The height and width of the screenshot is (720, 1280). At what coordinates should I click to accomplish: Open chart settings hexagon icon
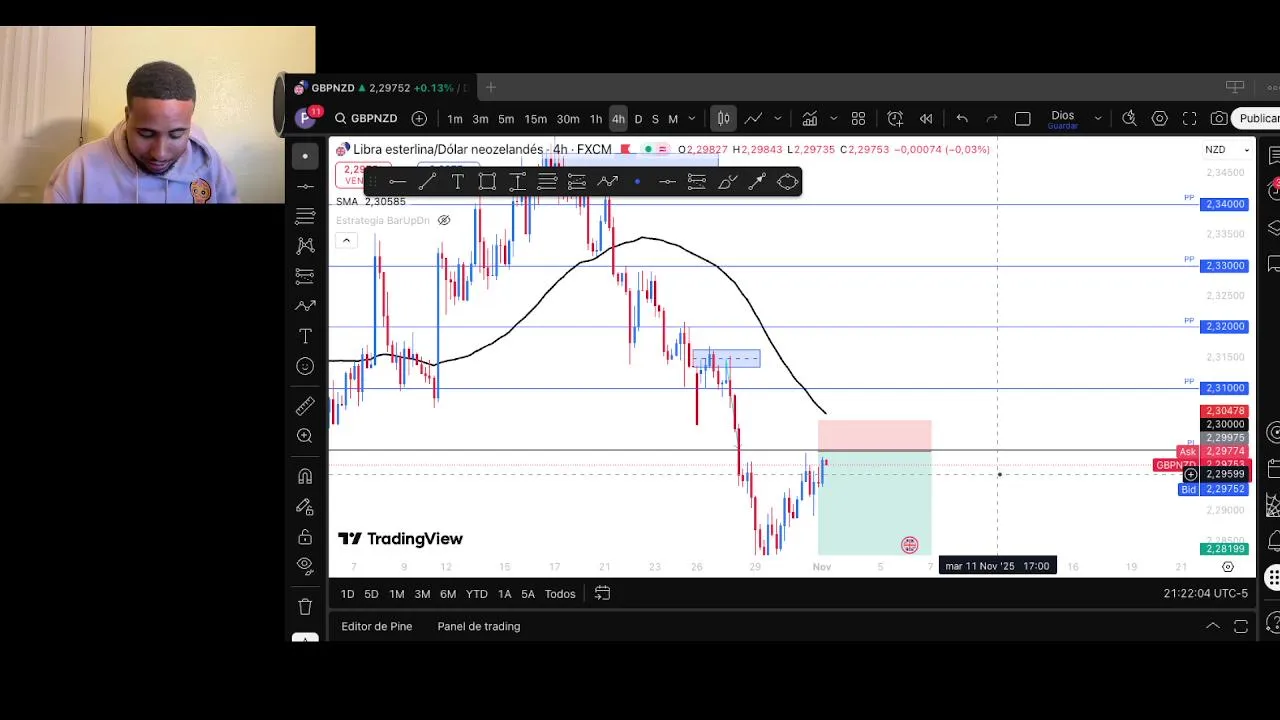[1159, 118]
